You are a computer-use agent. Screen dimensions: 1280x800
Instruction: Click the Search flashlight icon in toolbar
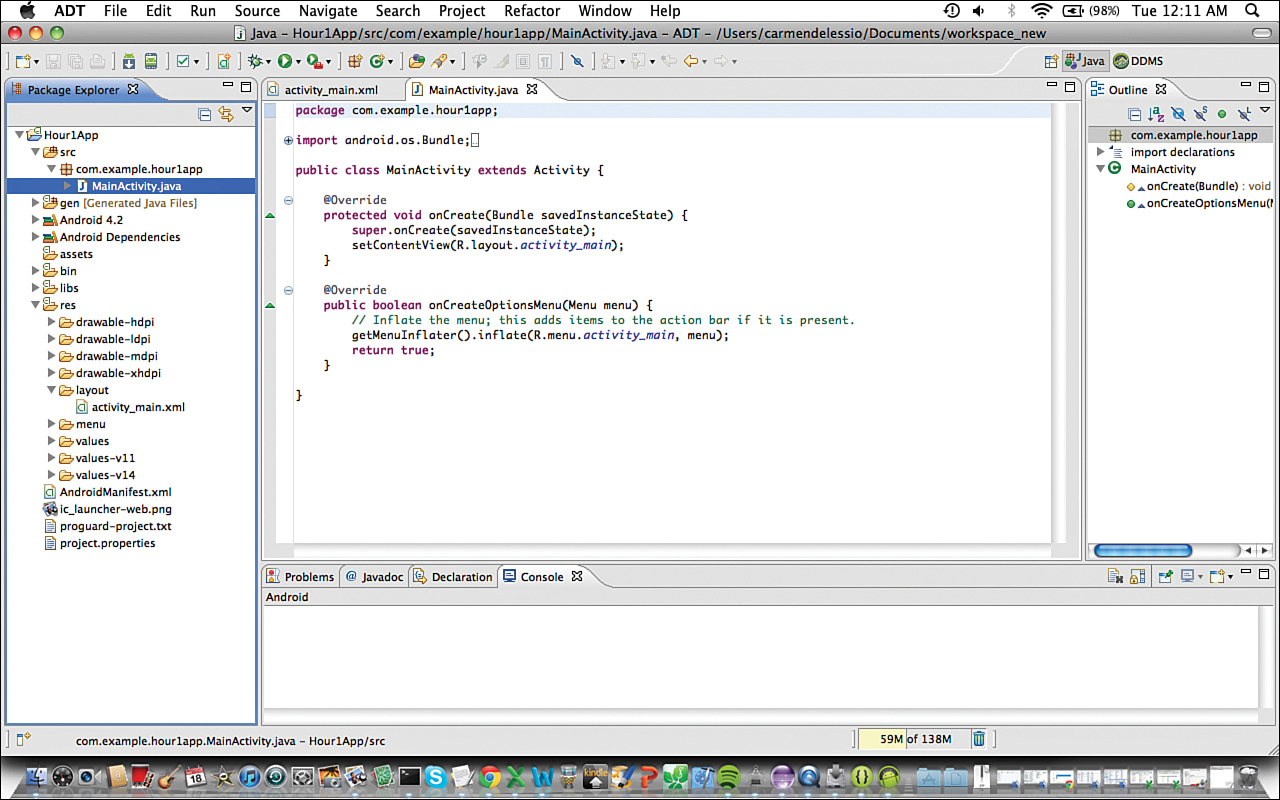(438, 61)
